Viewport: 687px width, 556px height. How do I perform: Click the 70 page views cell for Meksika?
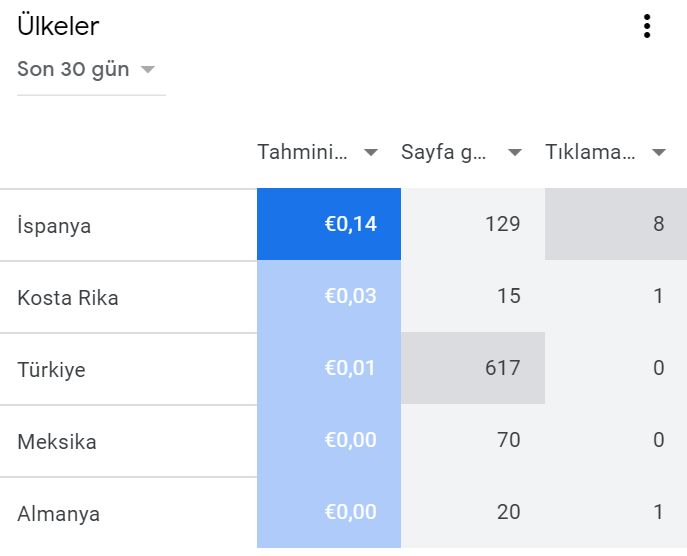[473, 440]
